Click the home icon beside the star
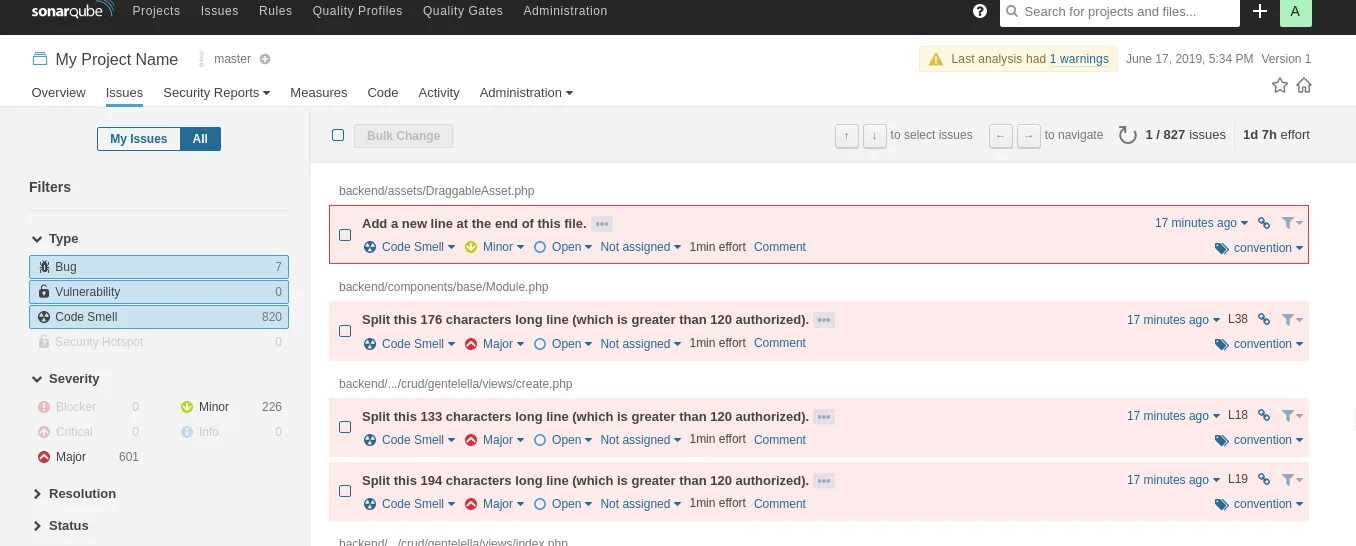Viewport: 1356px width, 546px height. tap(1304, 85)
